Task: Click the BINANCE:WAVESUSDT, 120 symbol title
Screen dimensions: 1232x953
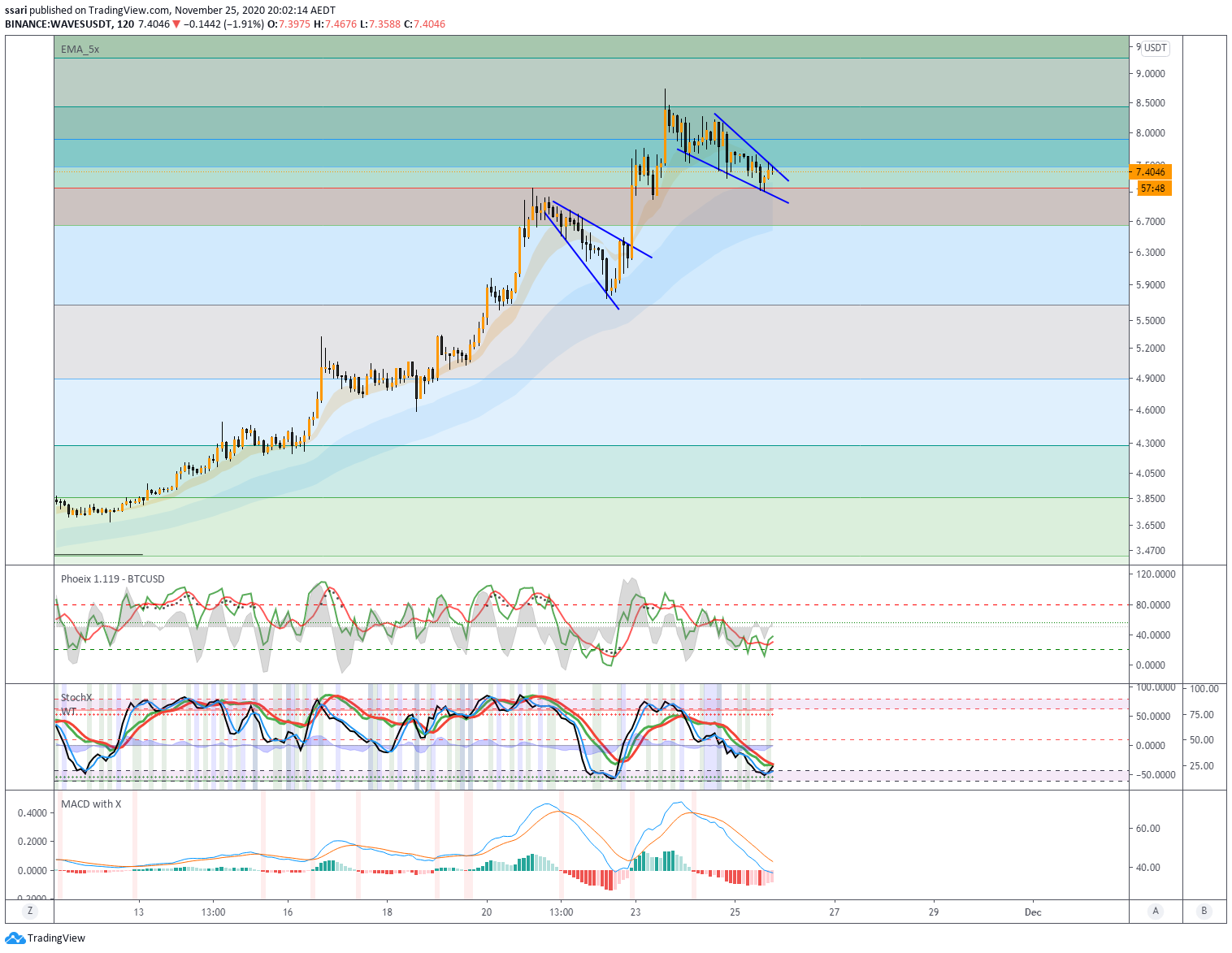Action: pyautogui.click(x=70, y=24)
